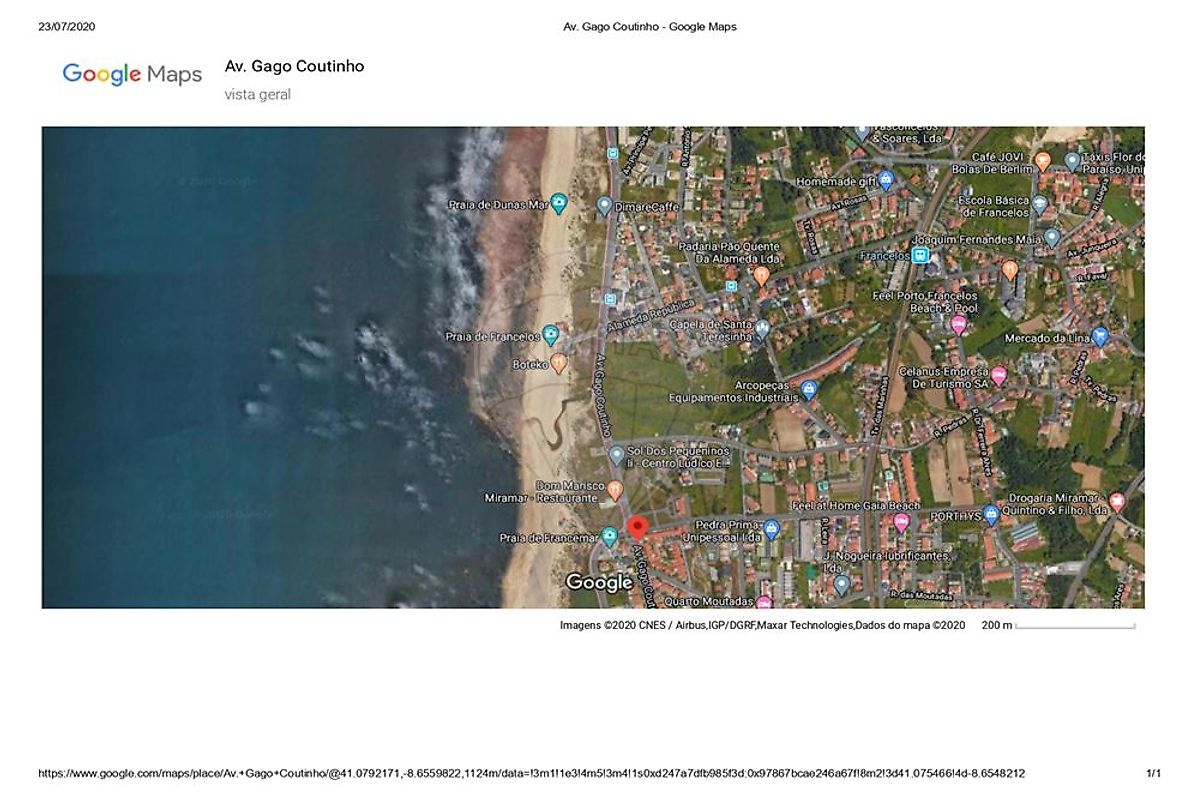Click the Vasconcelos & Soares location pin
The width and height of the screenshot is (1199, 800).
click(863, 134)
